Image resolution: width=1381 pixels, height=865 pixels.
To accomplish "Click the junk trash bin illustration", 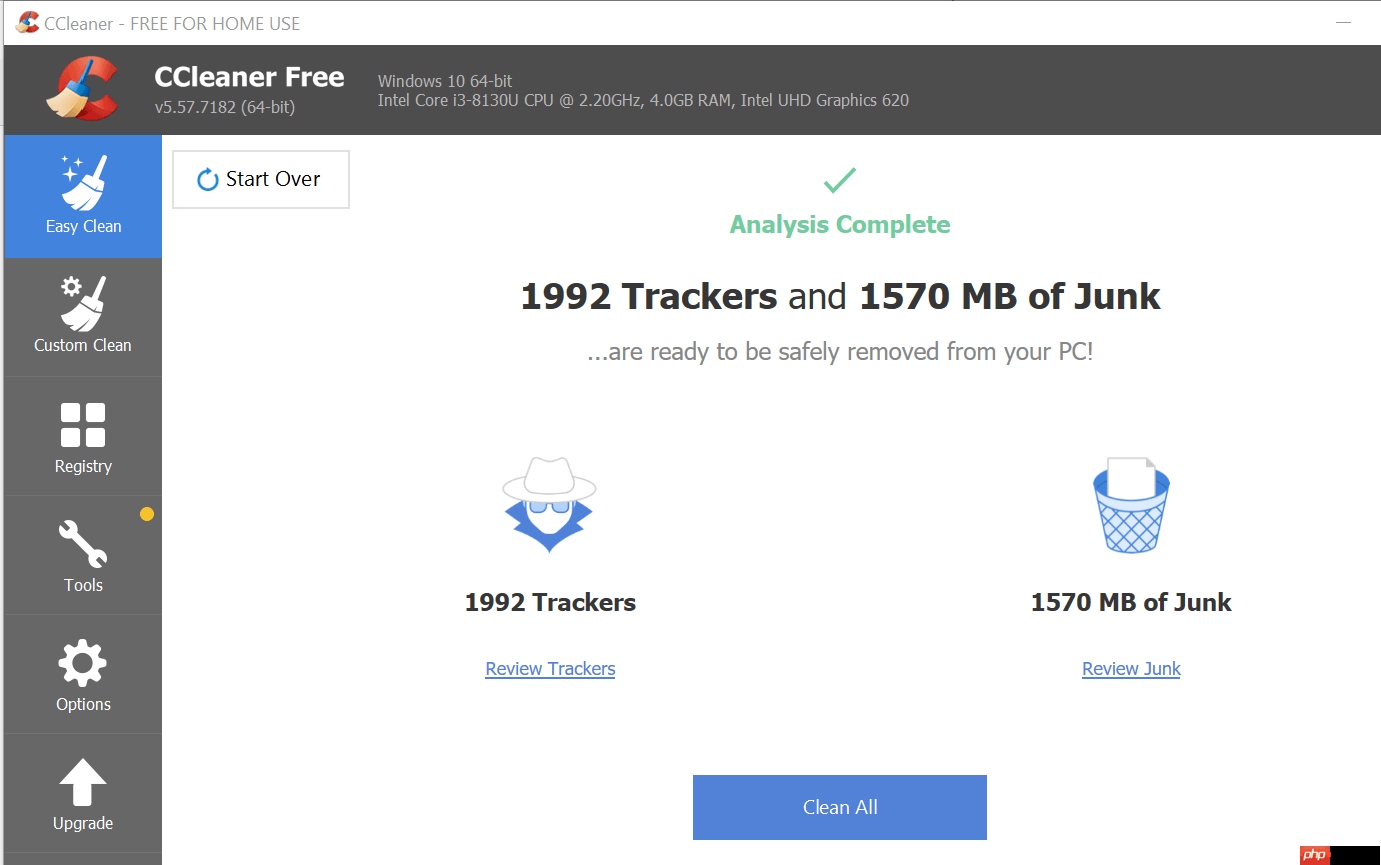I will coord(1131,505).
